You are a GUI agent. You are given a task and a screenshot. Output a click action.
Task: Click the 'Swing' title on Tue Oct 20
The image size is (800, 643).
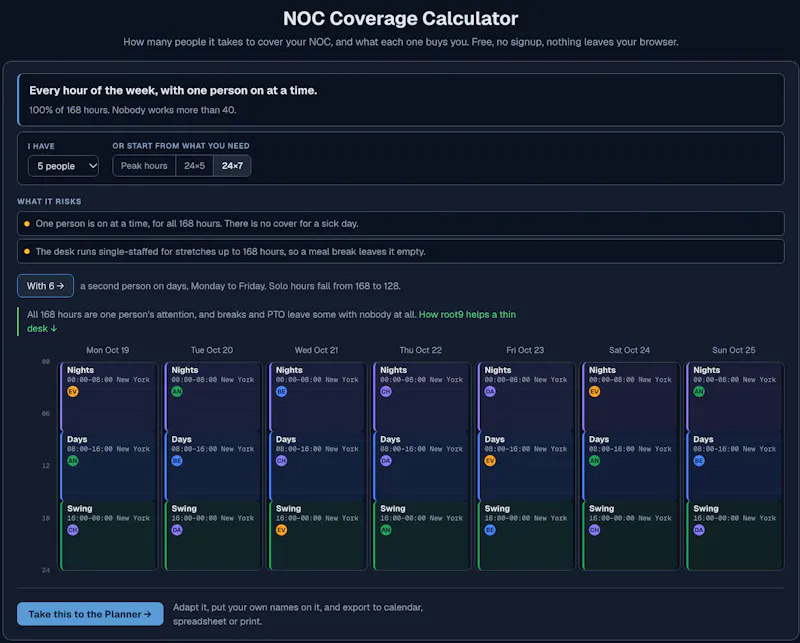click(x=184, y=509)
